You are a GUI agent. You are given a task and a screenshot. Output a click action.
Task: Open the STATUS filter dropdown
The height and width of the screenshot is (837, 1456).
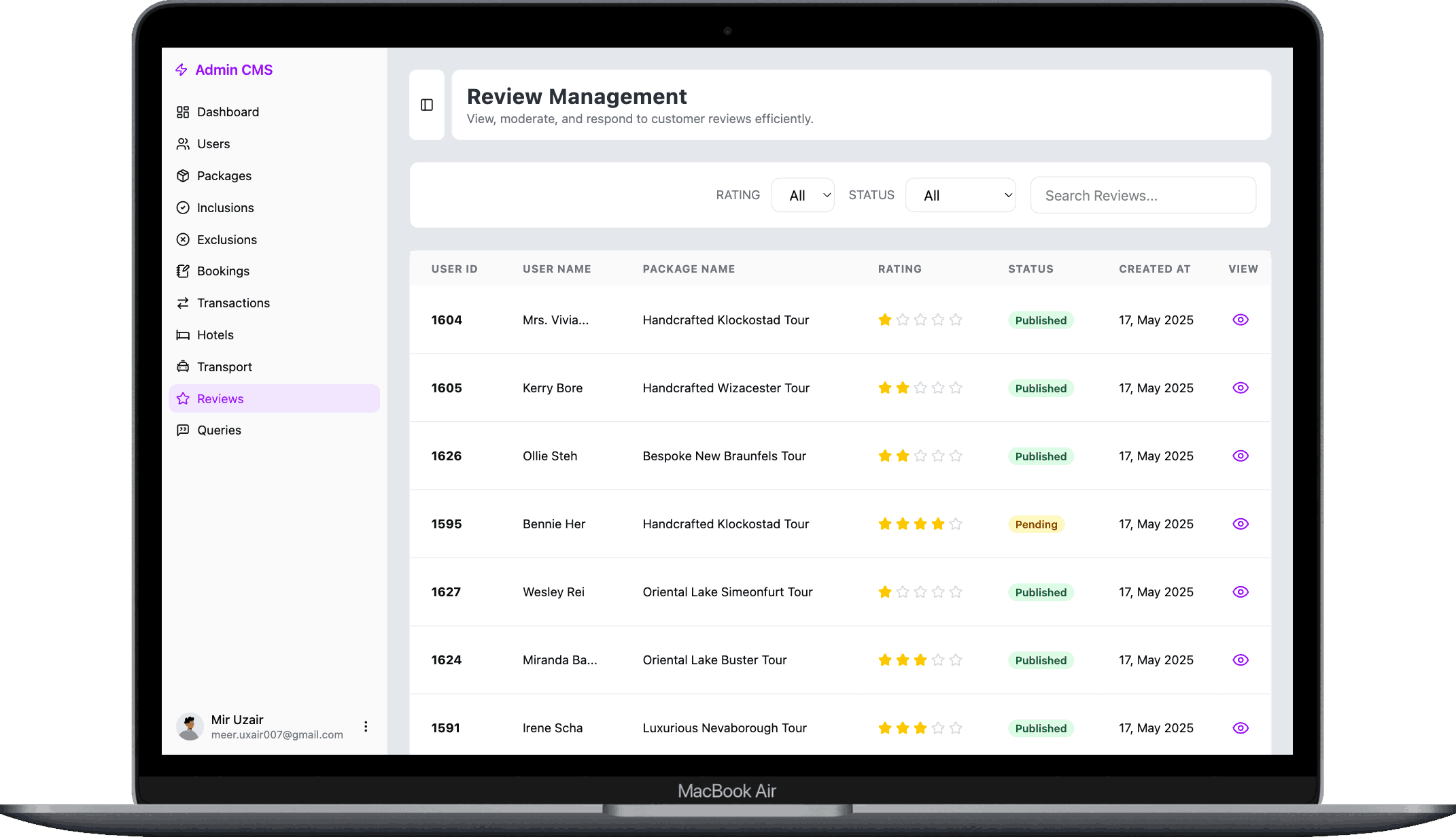pos(960,195)
